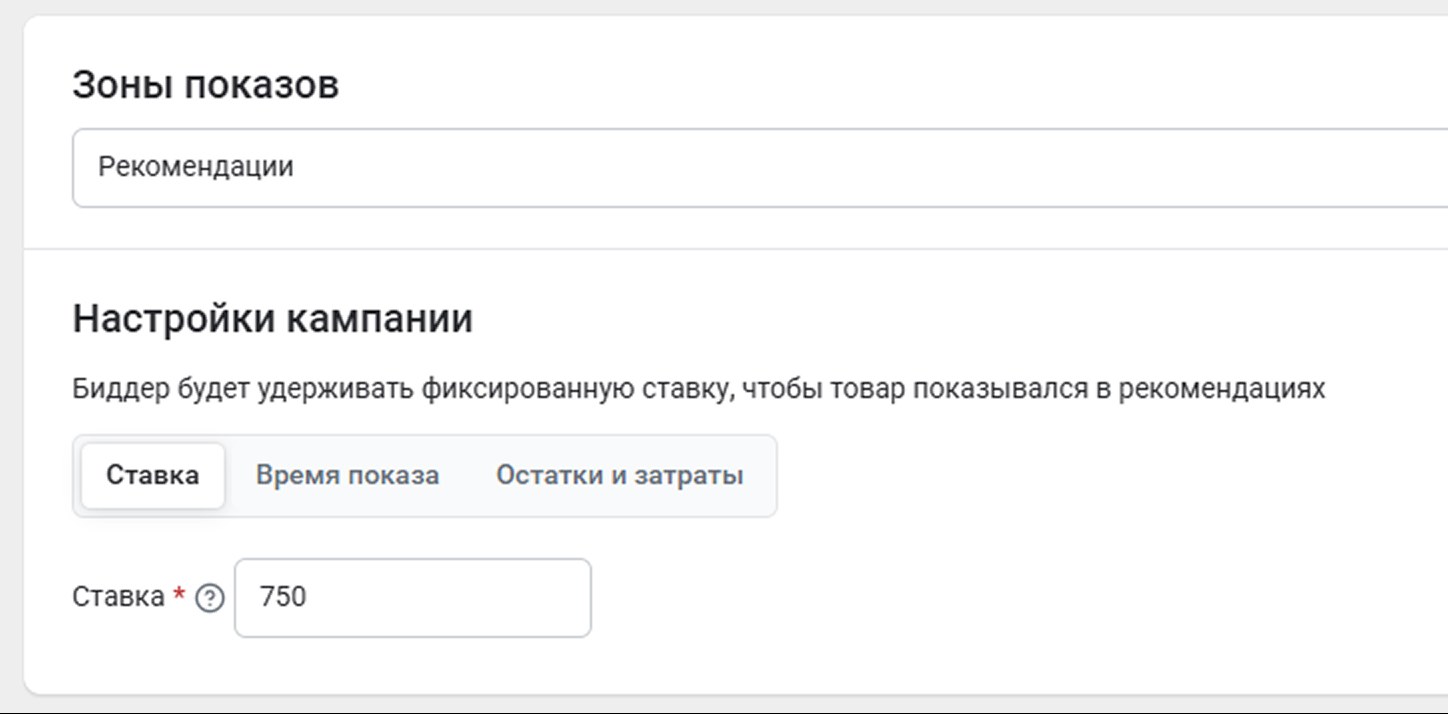1448x714 pixels.
Task: Focus the Ставка input field
Action: 412,598
